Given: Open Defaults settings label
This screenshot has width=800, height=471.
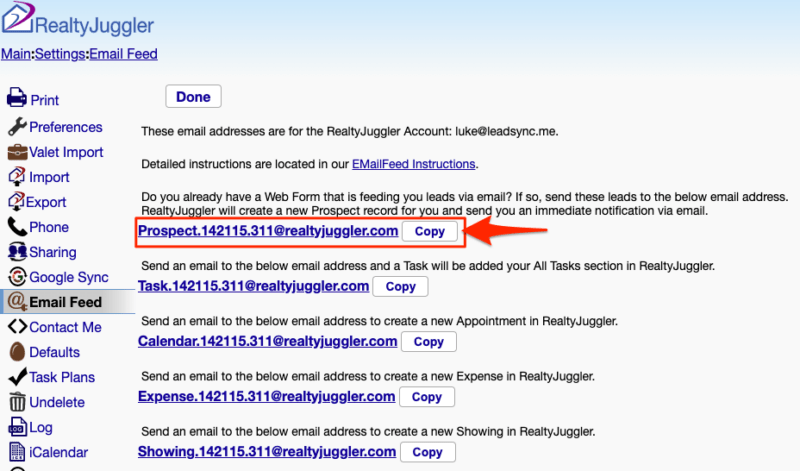Looking at the screenshot, I should [55, 352].
